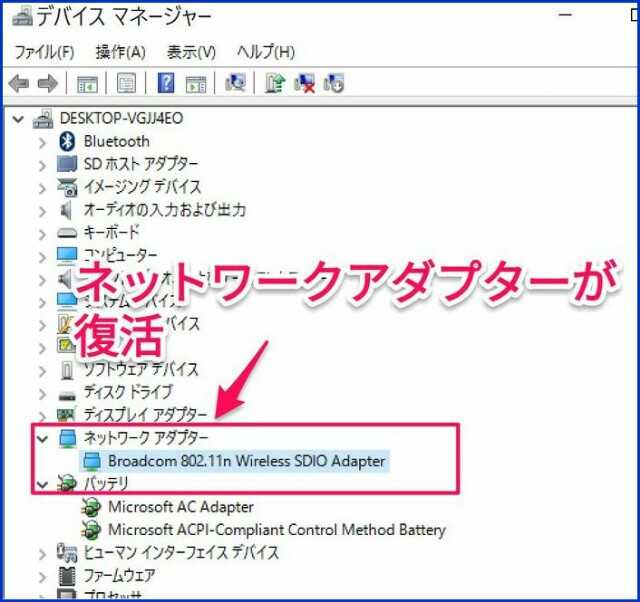The image size is (640, 602).
Task: Select the imaging device camera icon
Action: pos(67,187)
